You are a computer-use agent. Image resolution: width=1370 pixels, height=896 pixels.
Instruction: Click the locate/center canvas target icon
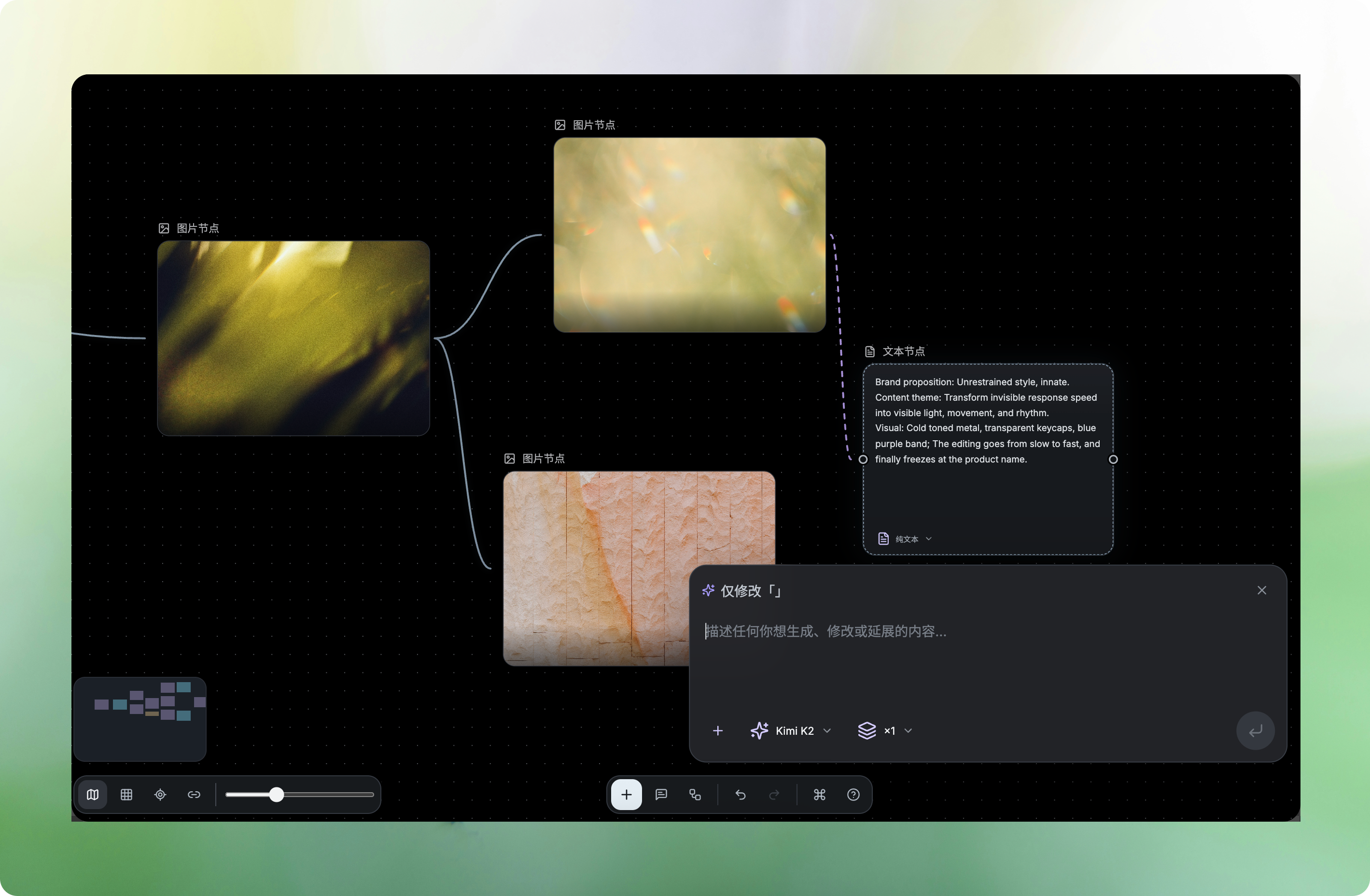160,795
